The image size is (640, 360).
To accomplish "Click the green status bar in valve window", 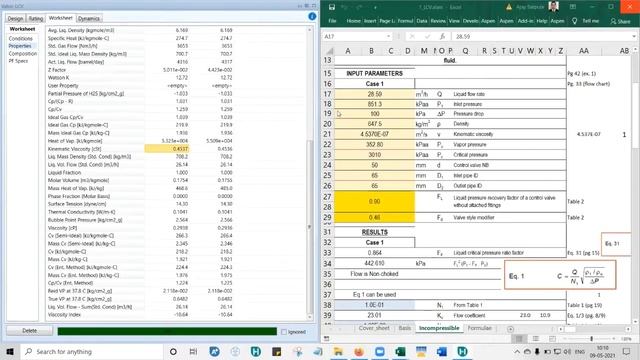I will point(167,331).
